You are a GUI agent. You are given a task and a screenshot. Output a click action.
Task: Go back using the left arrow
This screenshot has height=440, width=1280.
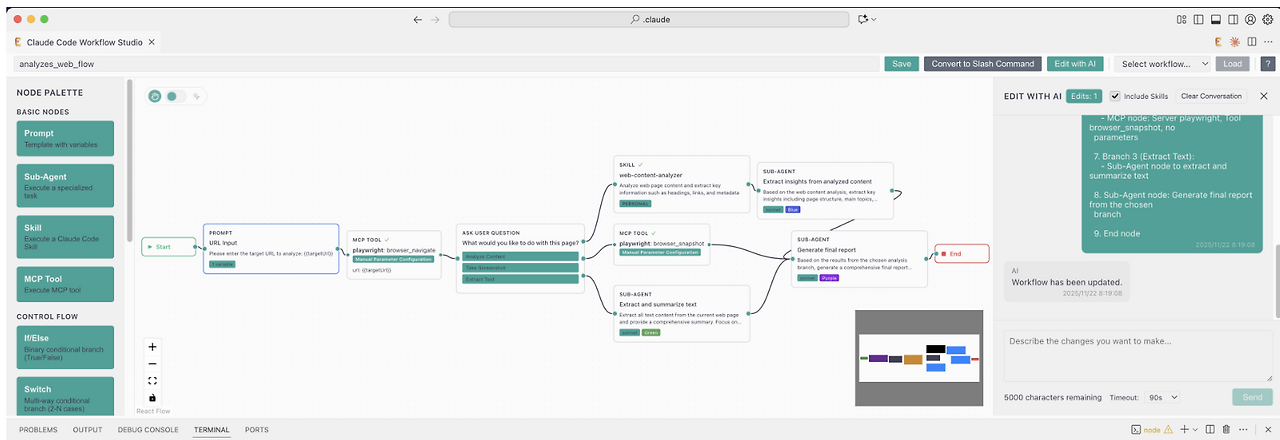click(418, 19)
